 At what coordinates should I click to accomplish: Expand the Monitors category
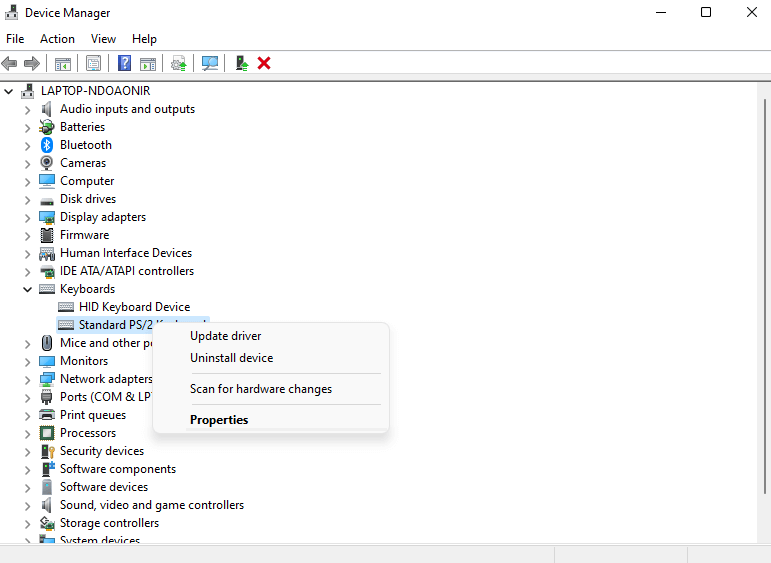[x=28, y=361]
